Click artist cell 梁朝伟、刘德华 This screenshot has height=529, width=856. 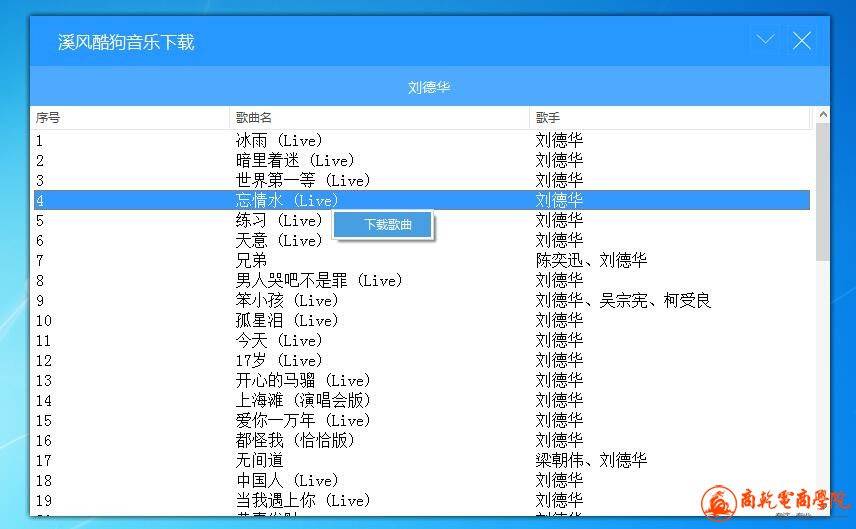click(x=591, y=461)
